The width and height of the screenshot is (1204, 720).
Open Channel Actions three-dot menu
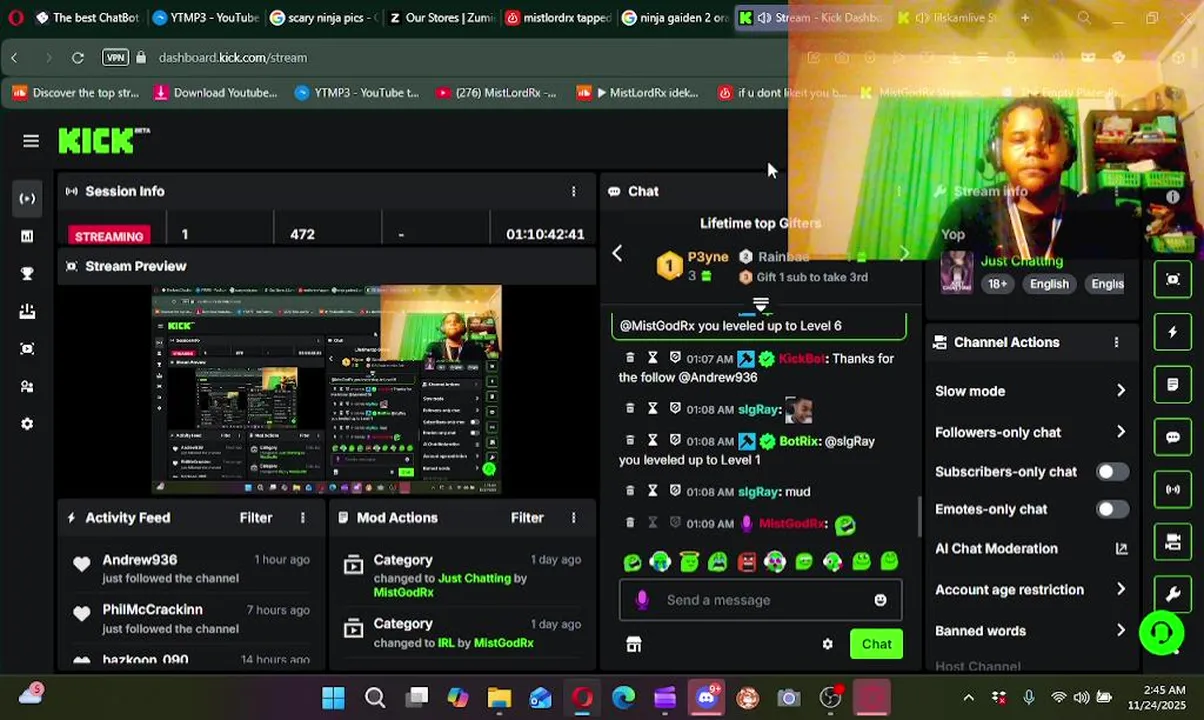pos(1116,342)
